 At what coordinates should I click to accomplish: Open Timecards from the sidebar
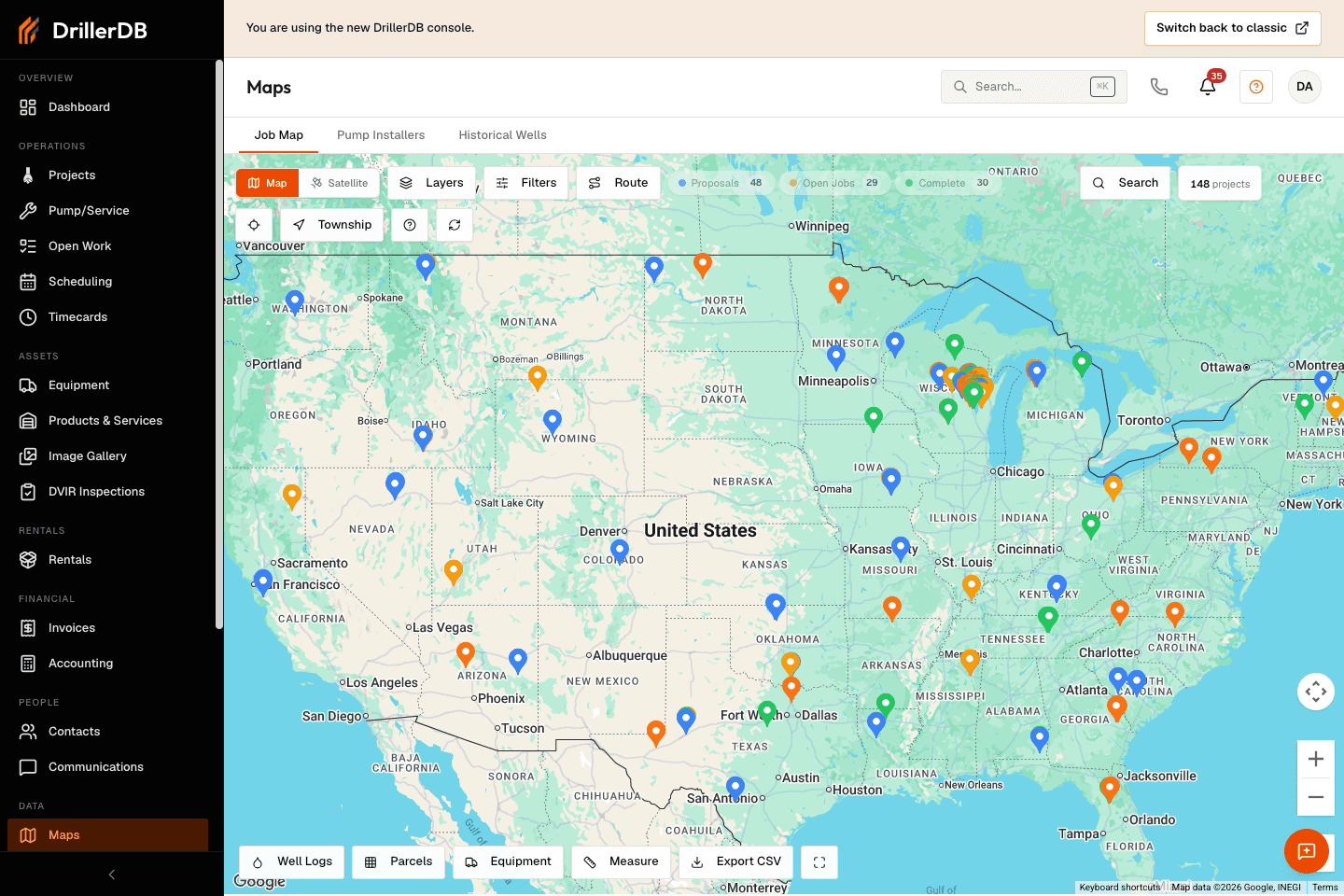[x=108, y=317]
